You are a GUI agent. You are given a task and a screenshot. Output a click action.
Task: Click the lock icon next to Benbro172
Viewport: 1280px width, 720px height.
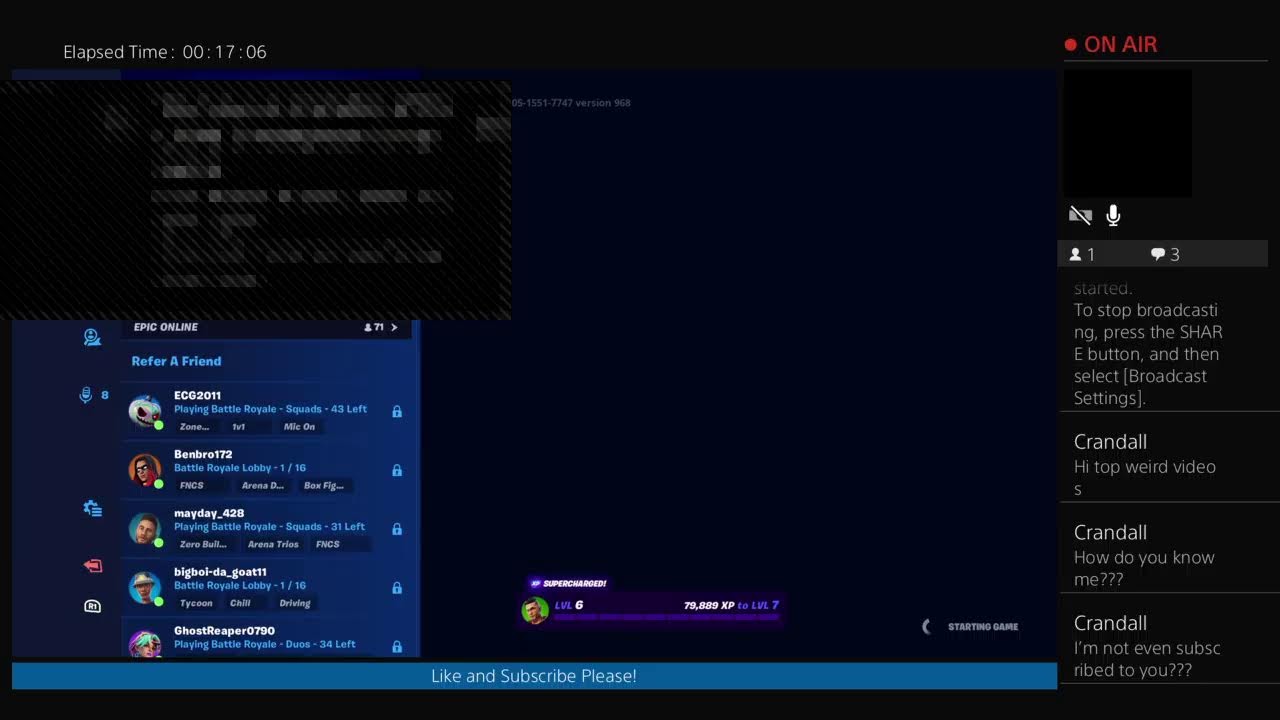click(x=396, y=470)
